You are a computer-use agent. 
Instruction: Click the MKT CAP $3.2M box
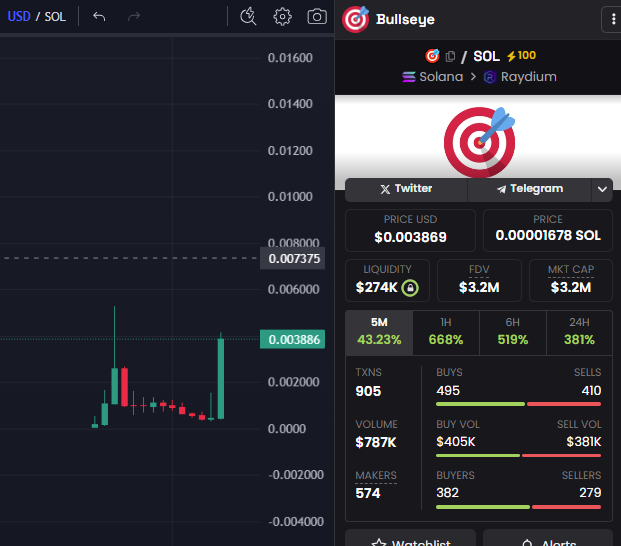pos(571,280)
